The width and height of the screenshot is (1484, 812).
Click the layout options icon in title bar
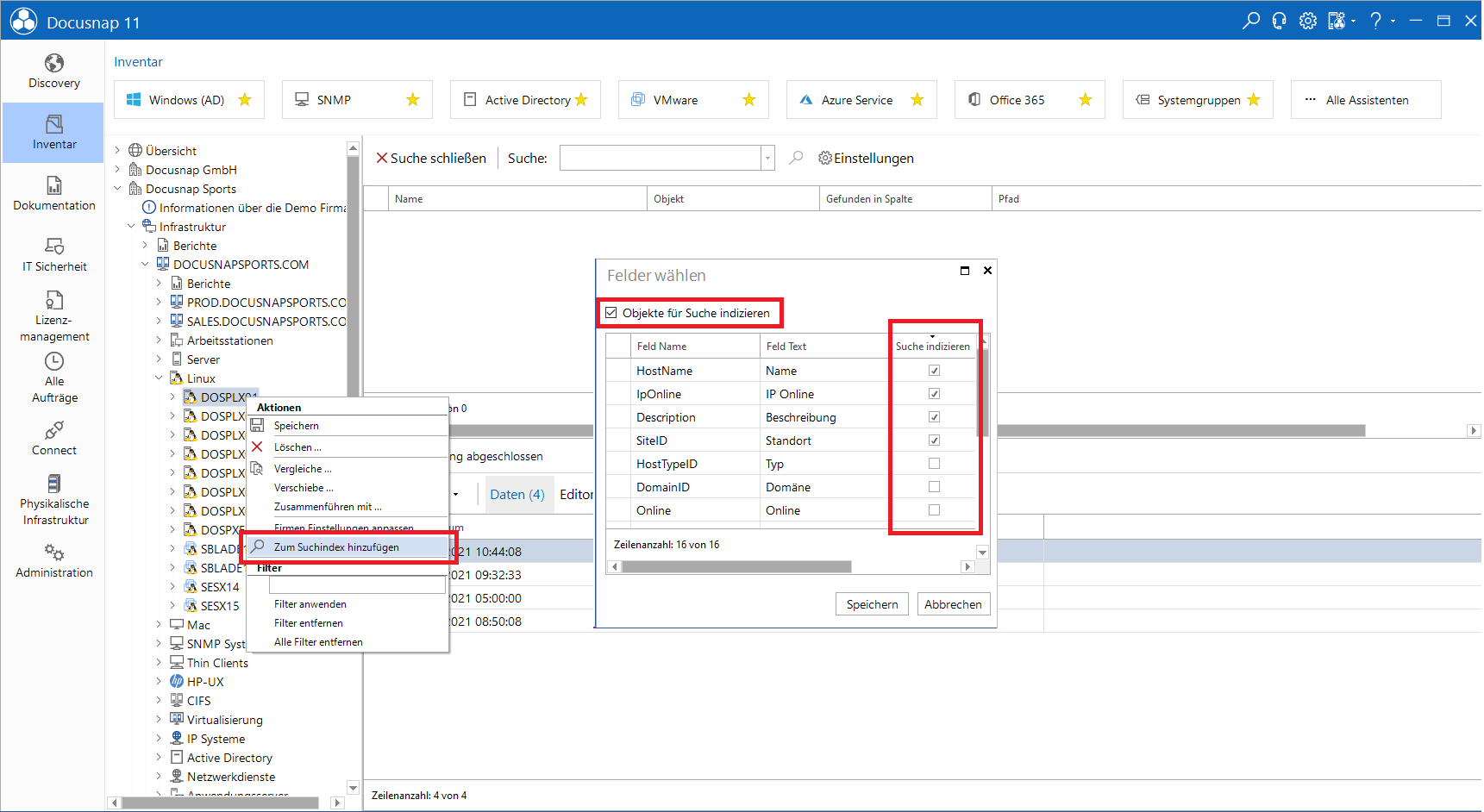(1337, 21)
